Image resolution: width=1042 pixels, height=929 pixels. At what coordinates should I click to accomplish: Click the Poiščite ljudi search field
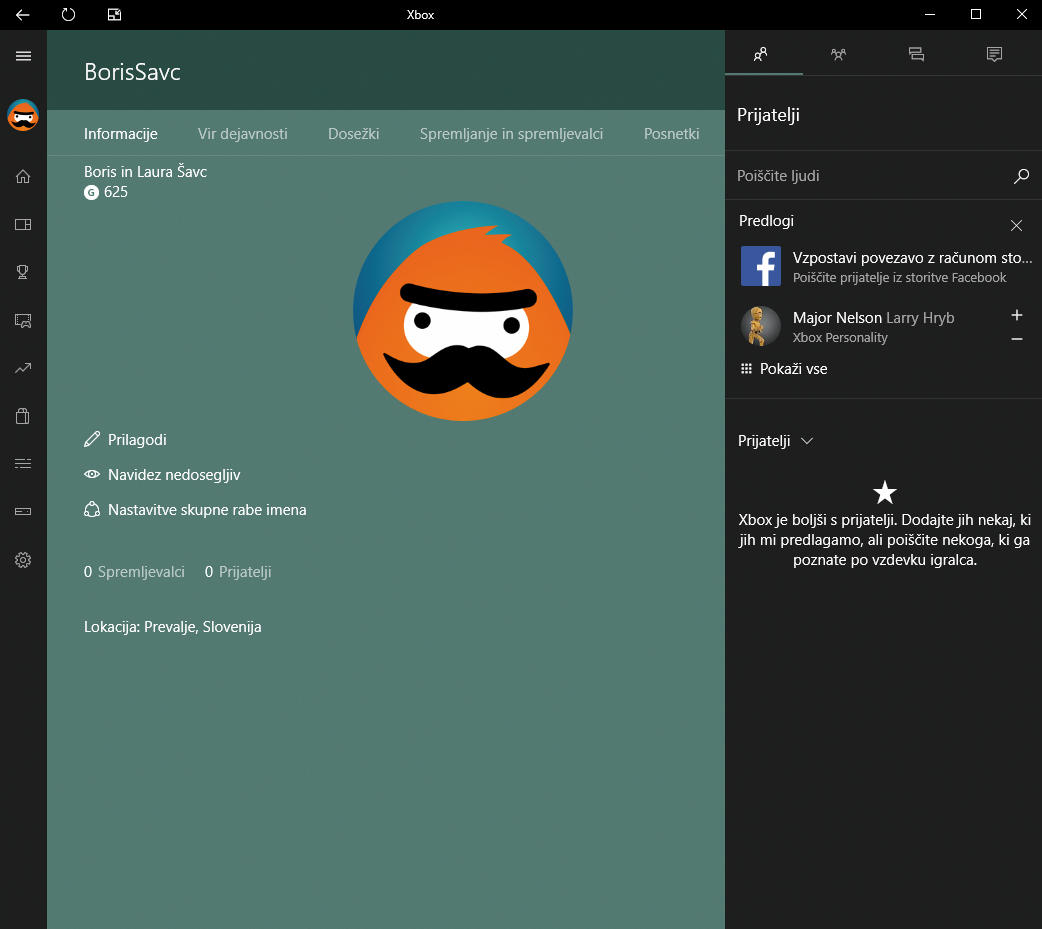[883, 175]
